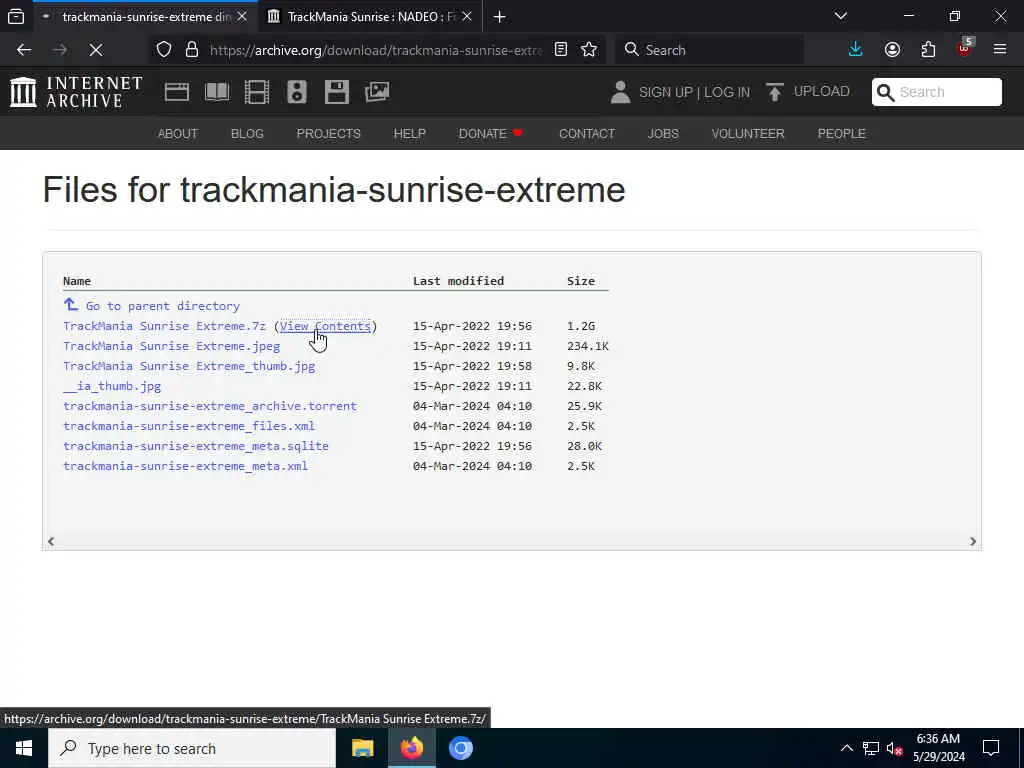Open the JOBS menu item
1024x768 pixels.
663,133
